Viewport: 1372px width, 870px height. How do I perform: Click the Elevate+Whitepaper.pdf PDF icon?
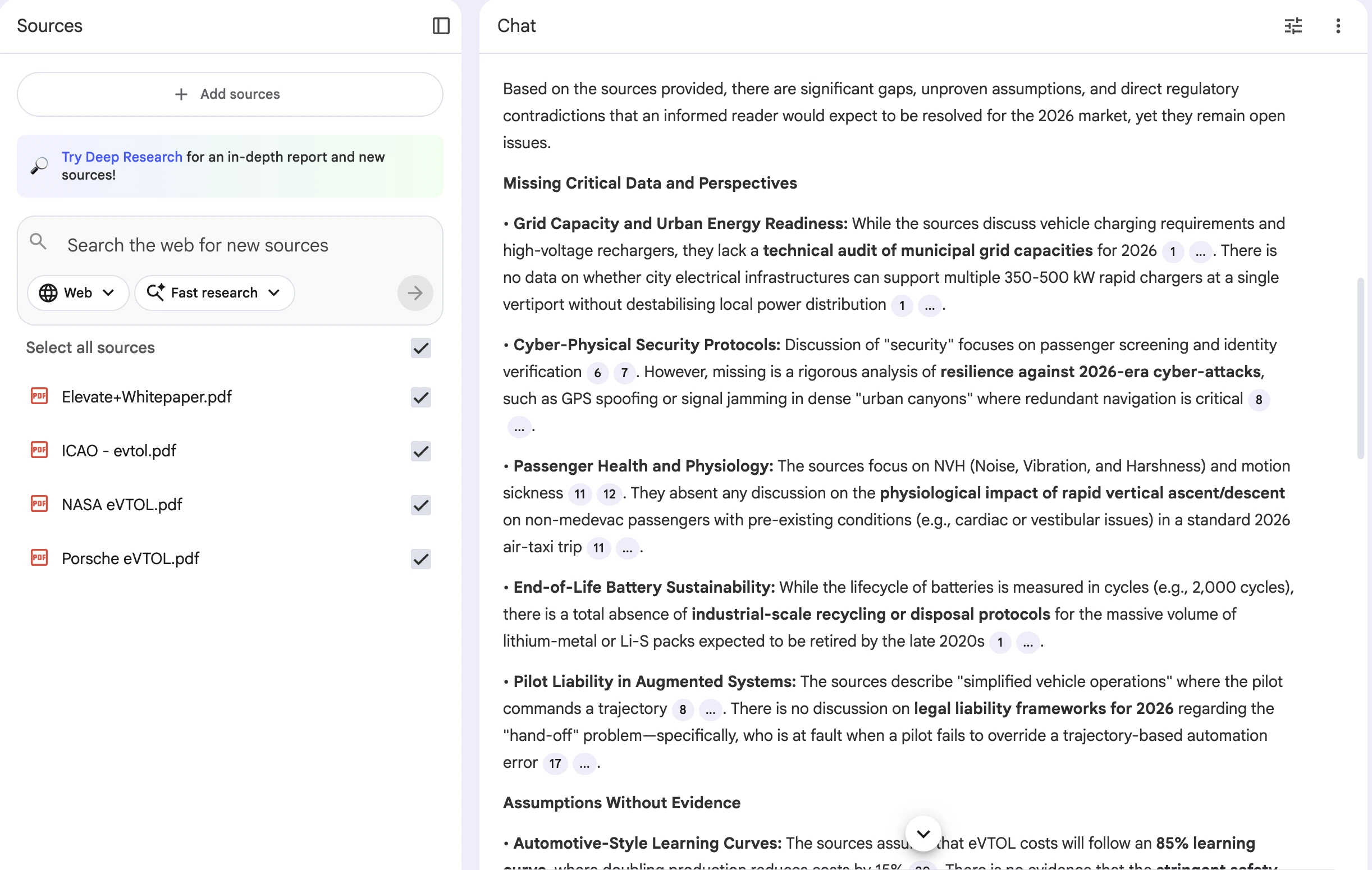(x=39, y=396)
